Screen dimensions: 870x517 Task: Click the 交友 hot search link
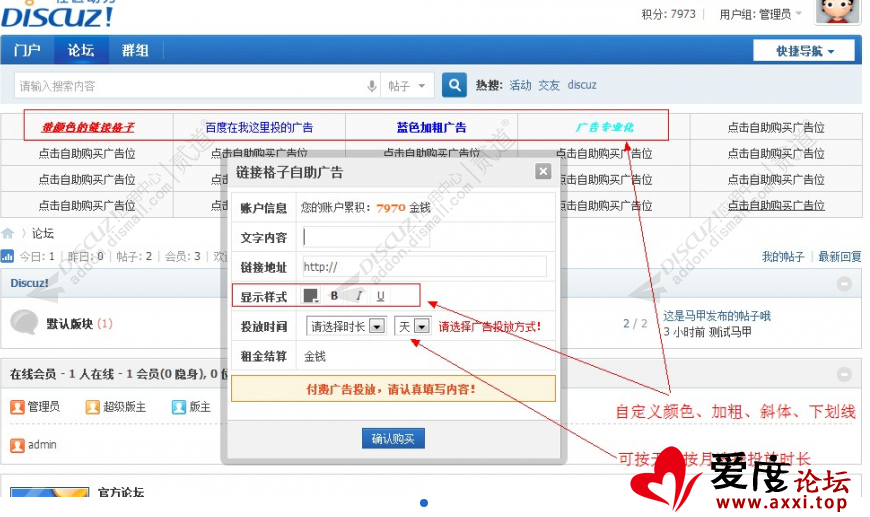[549, 85]
